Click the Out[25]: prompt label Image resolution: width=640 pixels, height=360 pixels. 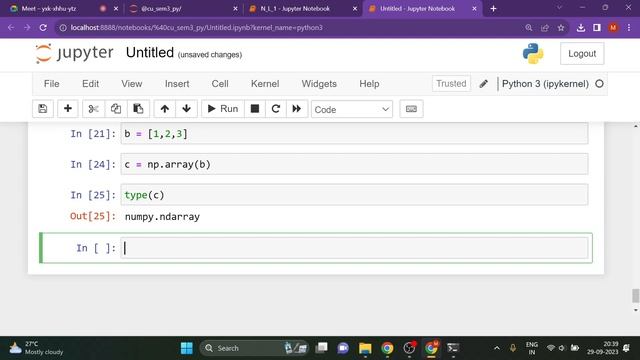(93, 216)
